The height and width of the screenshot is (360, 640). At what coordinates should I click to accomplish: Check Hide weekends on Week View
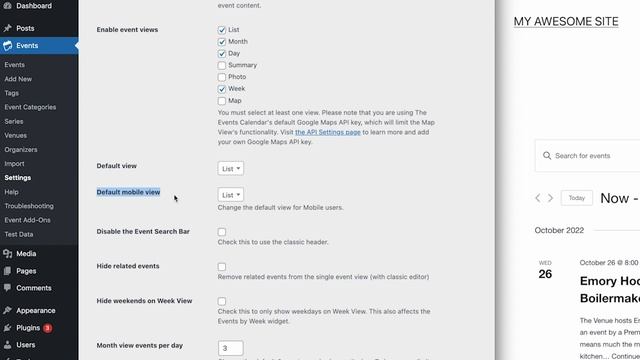pos(222,301)
